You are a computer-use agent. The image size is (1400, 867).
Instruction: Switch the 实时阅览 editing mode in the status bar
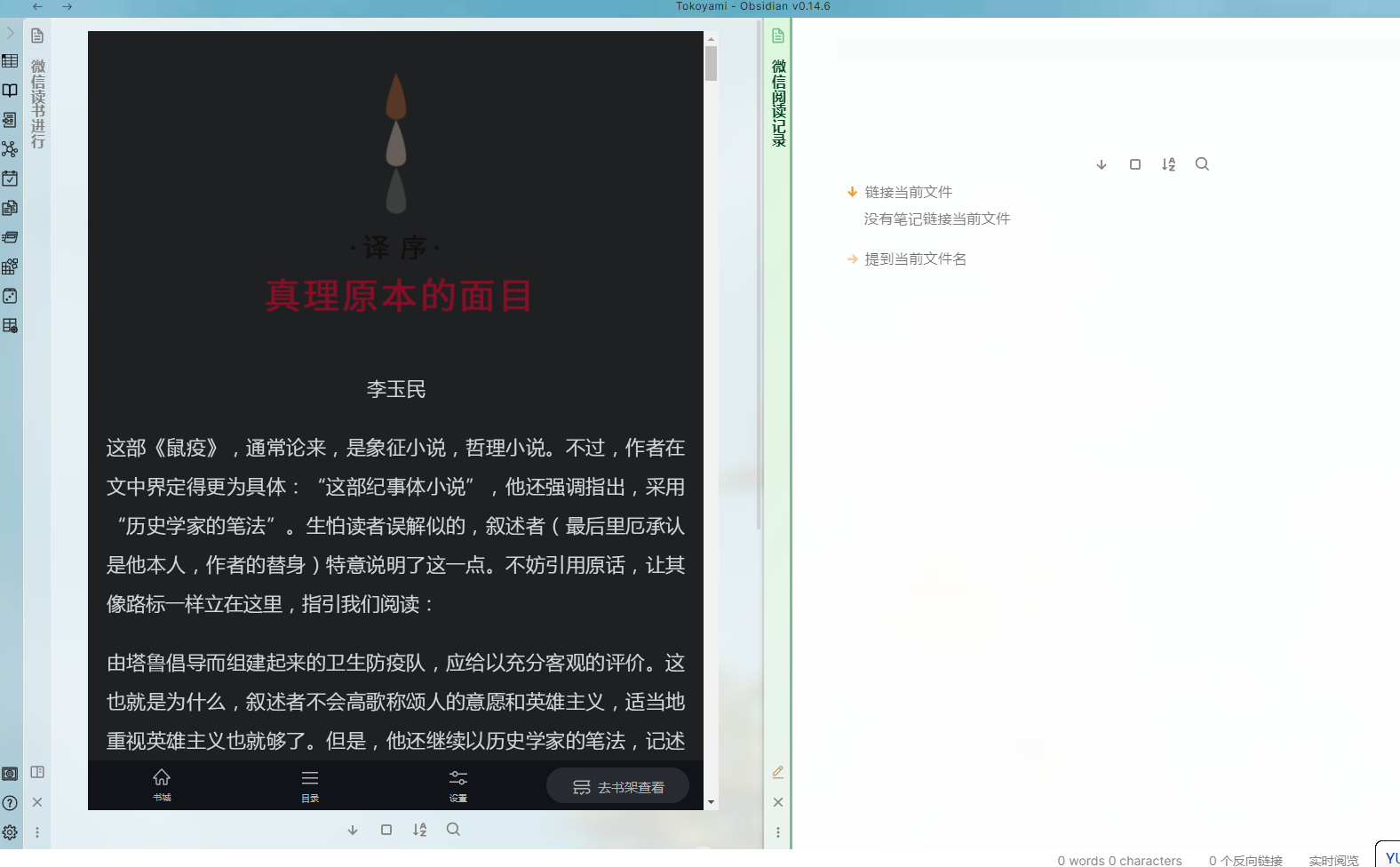point(1333,860)
